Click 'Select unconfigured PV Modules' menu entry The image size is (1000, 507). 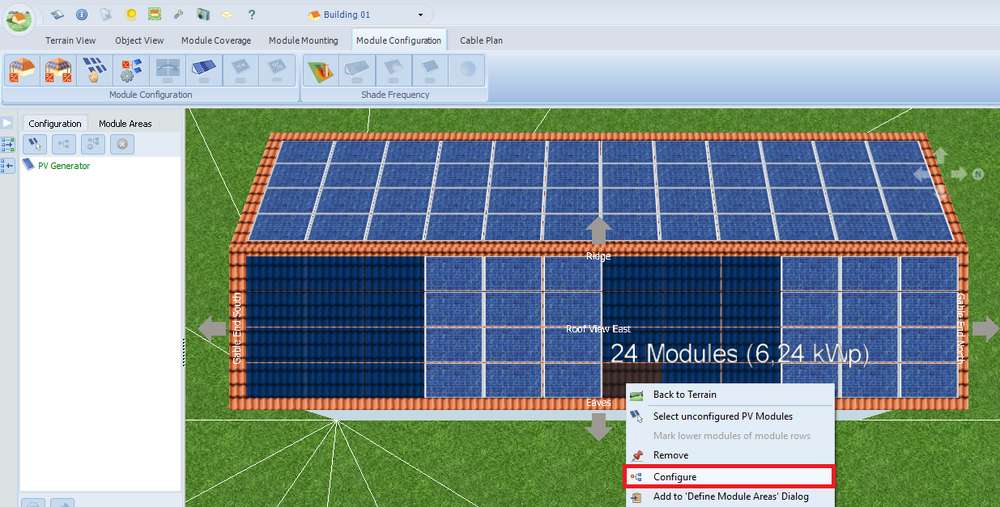(x=722, y=416)
